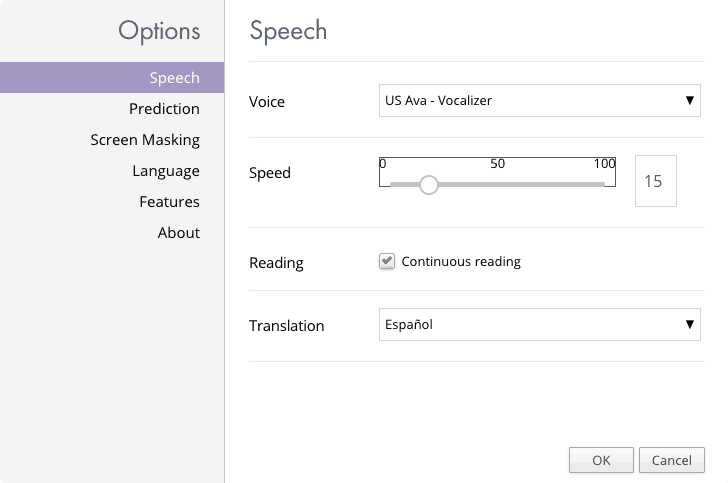728x483 pixels.
Task: Click the 100 end of the Speed slider
Action: point(604,184)
